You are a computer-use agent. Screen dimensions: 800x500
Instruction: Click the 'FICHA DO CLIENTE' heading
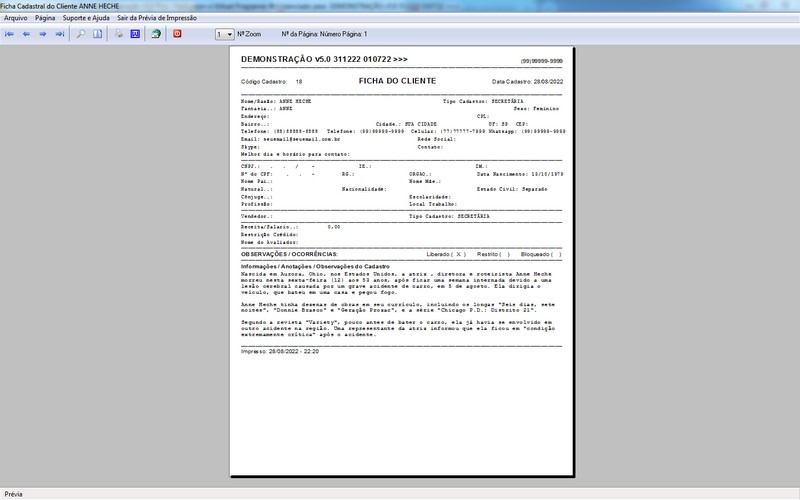(x=397, y=81)
